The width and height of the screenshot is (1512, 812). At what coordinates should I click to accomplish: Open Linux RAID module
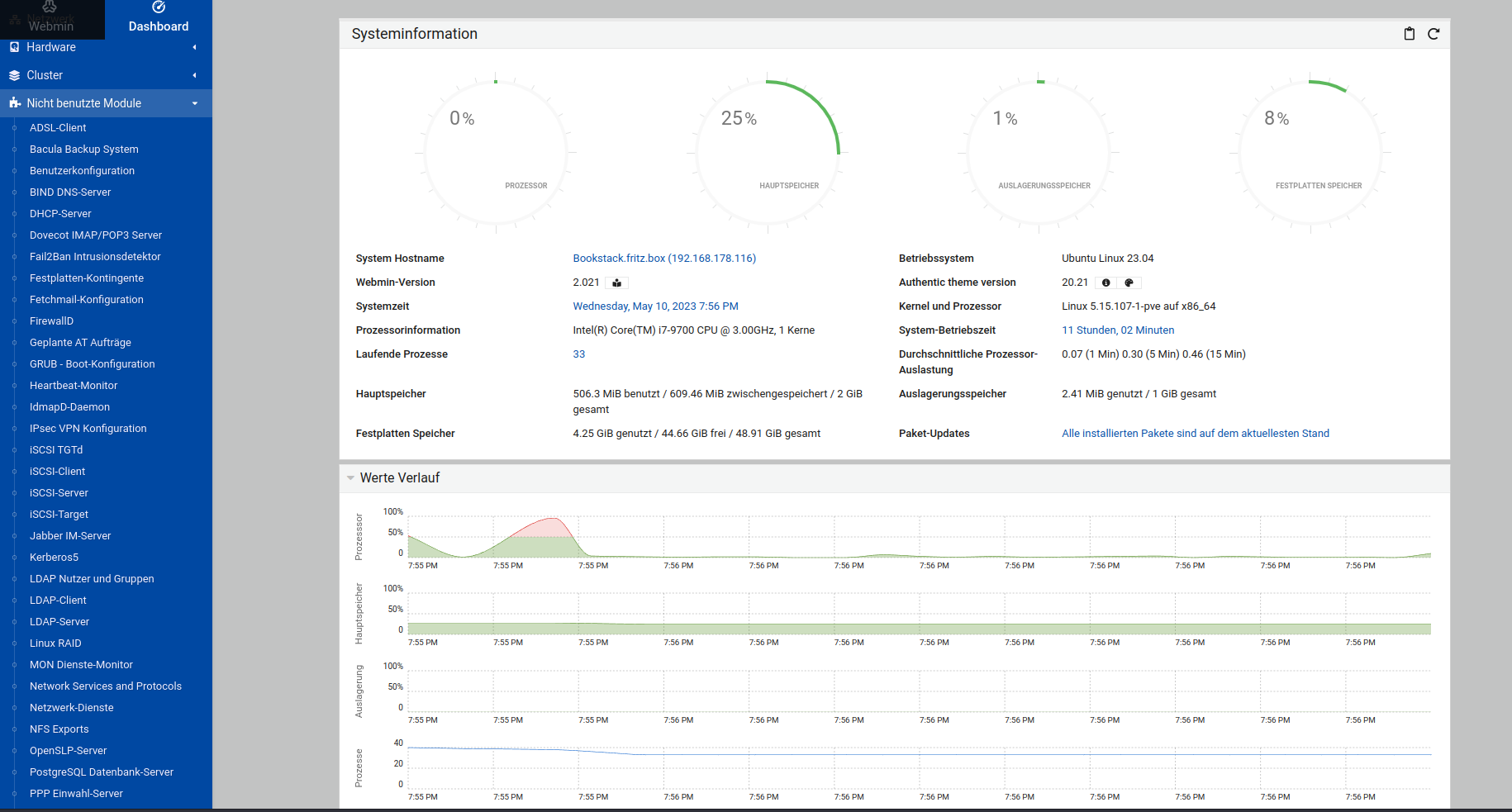(x=55, y=643)
